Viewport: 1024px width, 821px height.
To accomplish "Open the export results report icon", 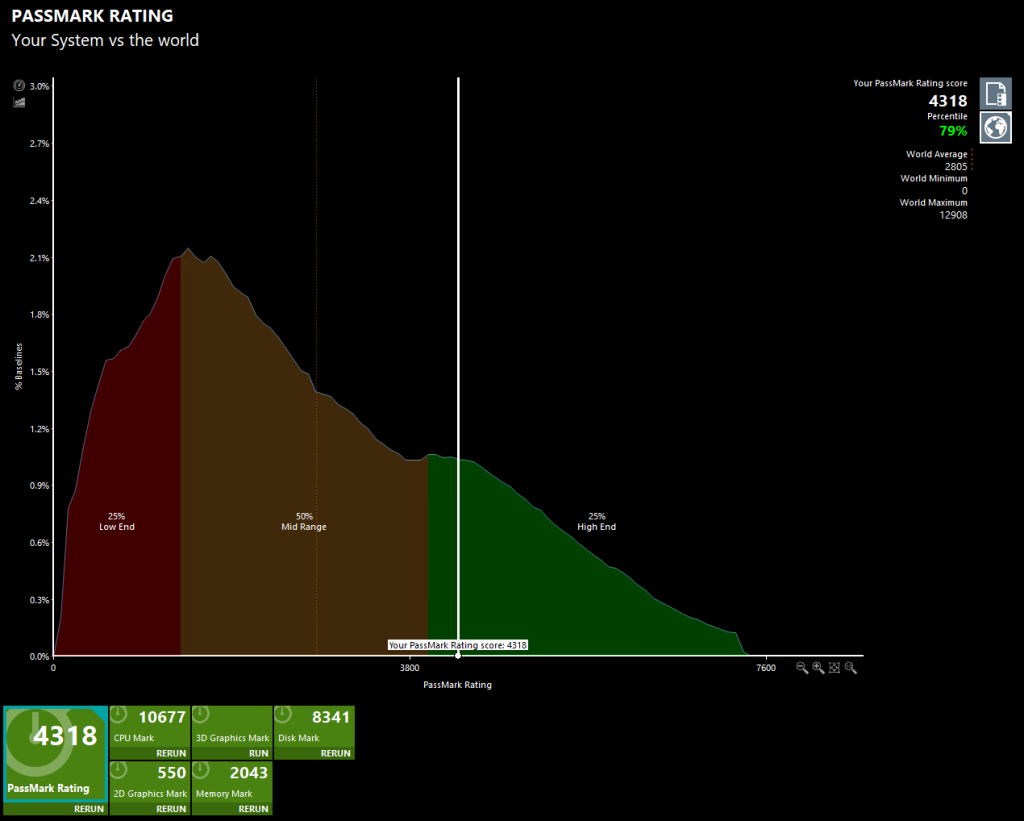I will 995,93.
